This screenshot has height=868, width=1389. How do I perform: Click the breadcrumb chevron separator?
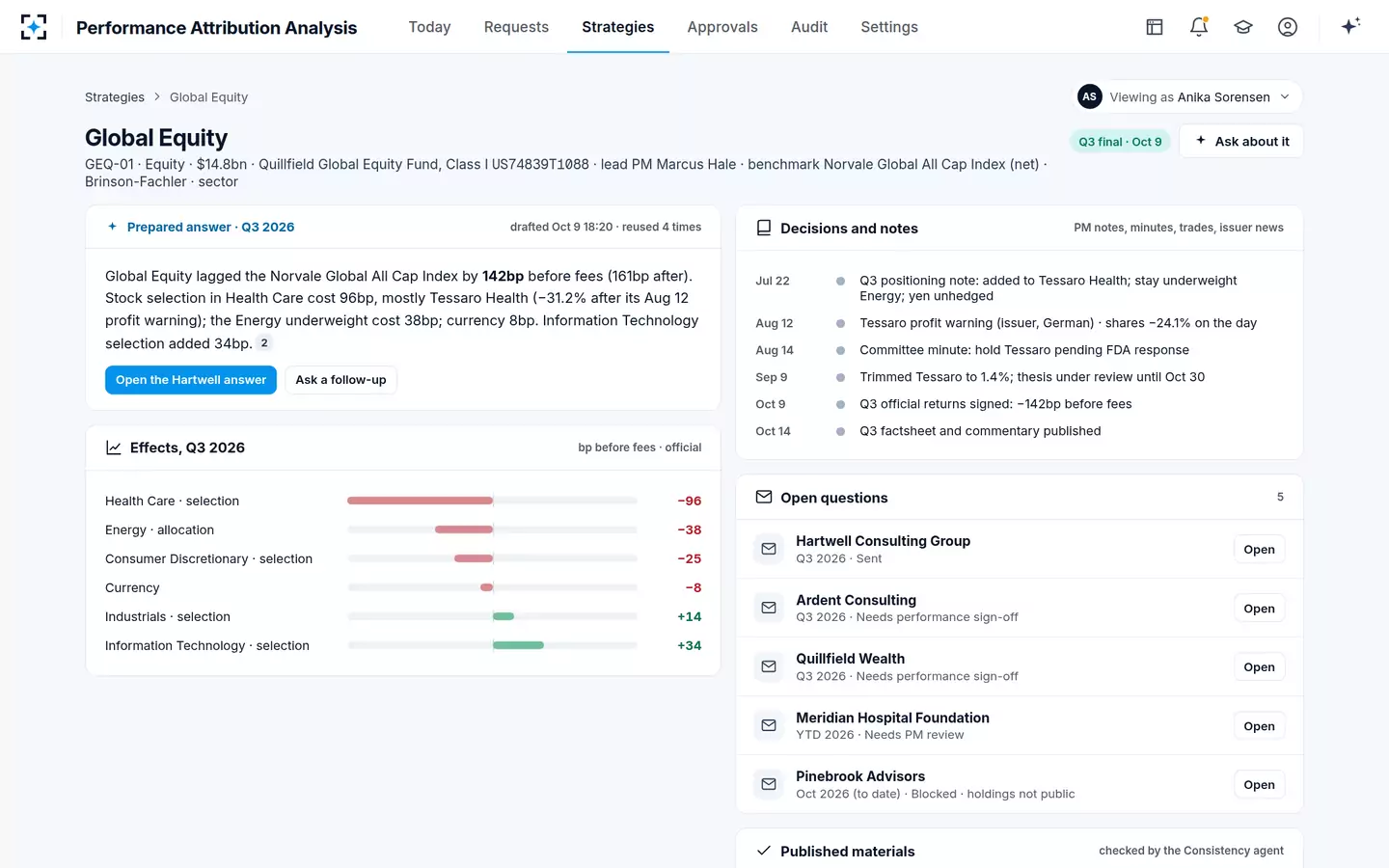157,97
